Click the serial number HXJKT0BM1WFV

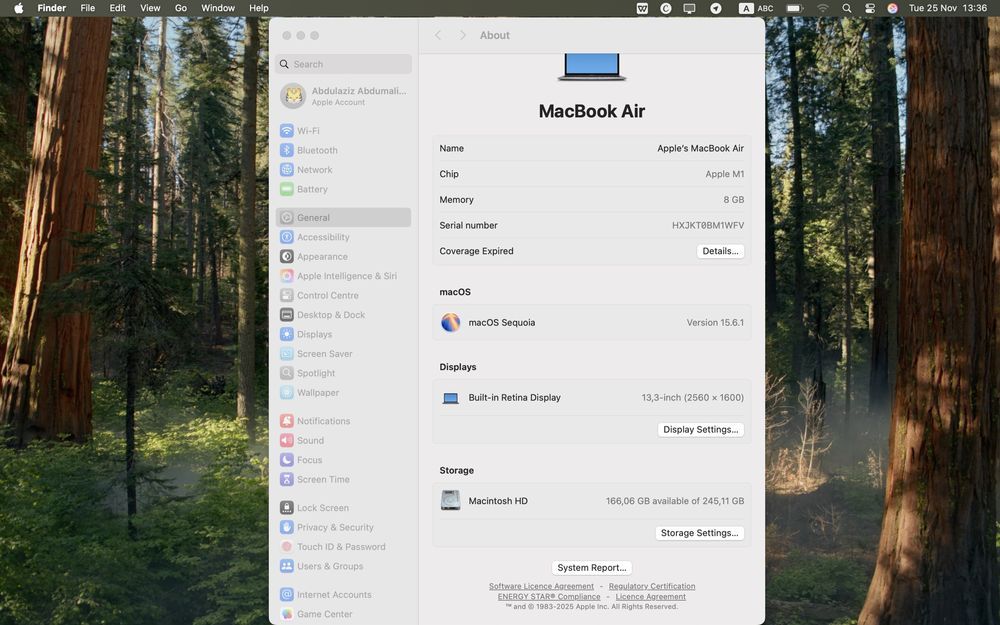click(708, 225)
